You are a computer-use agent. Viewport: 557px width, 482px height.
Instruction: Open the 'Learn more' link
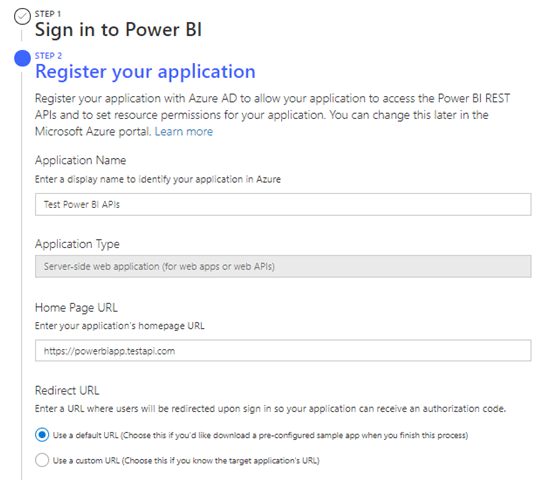[x=184, y=131]
